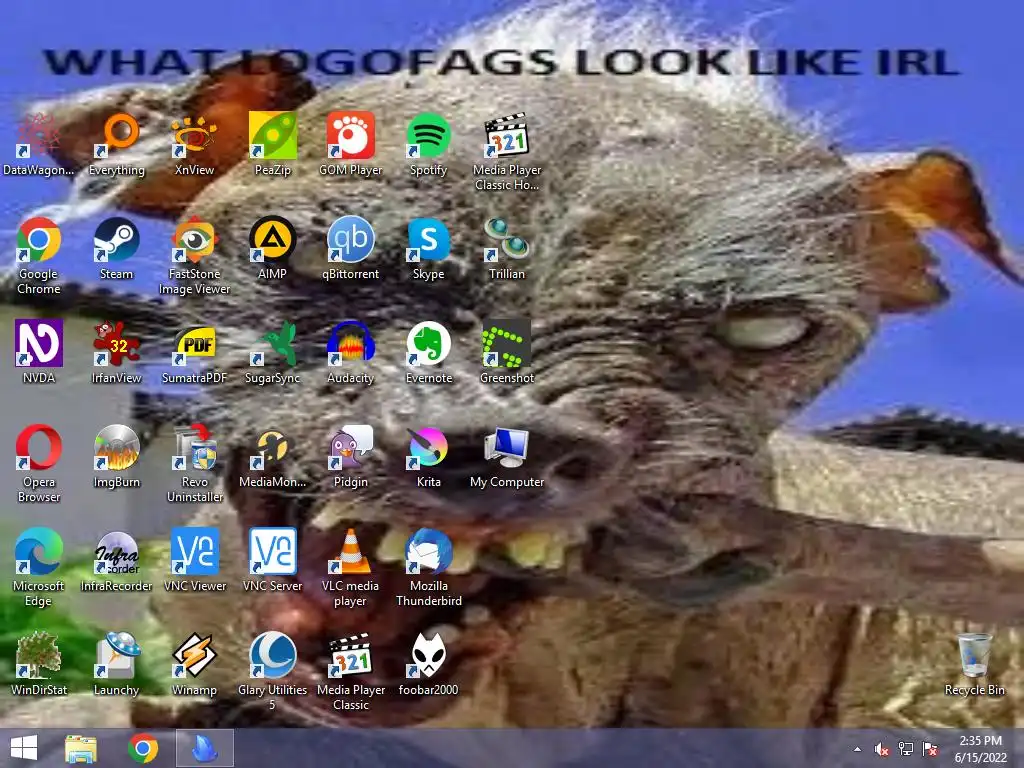This screenshot has height=768, width=1024.
Task: Open the DataWagon desktop shortcut
Action: point(39,145)
